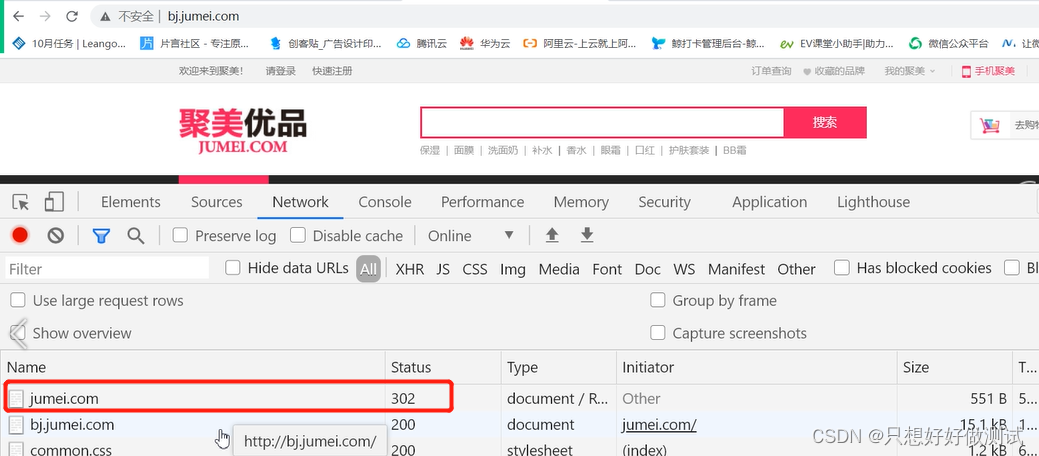The height and width of the screenshot is (456, 1039).
Task: Switch to the Sources tab
Action: tap(217, 202)
